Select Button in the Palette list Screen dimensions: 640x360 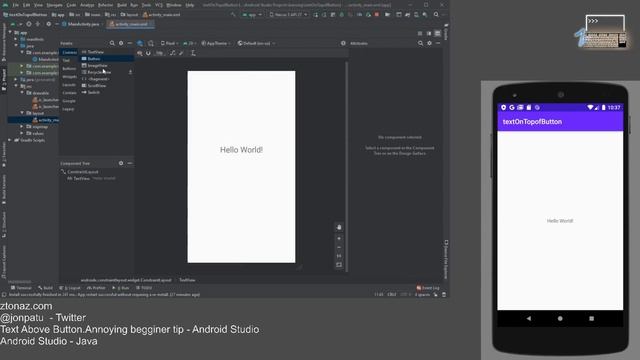[107, 59]
